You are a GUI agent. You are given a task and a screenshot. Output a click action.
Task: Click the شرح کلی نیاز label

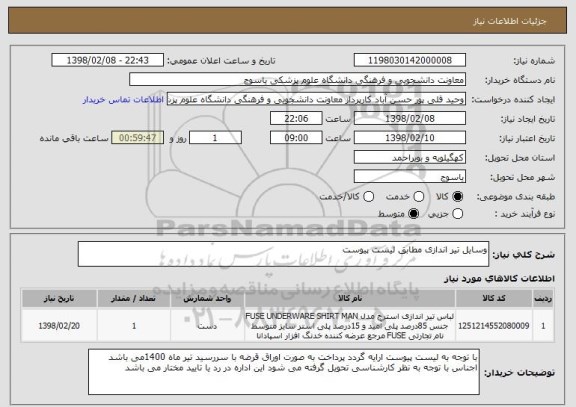pos(523,255)
